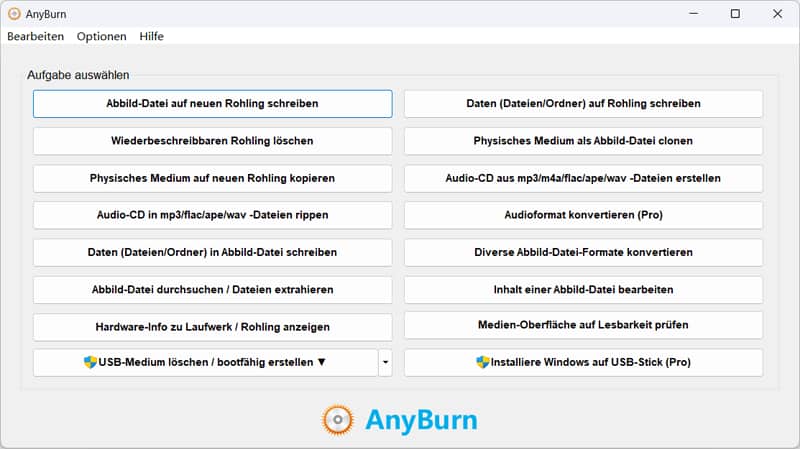Click Installiere Windows auf USB-Stick (Pro)
800x449 pixels.
[x=583, y=362]
